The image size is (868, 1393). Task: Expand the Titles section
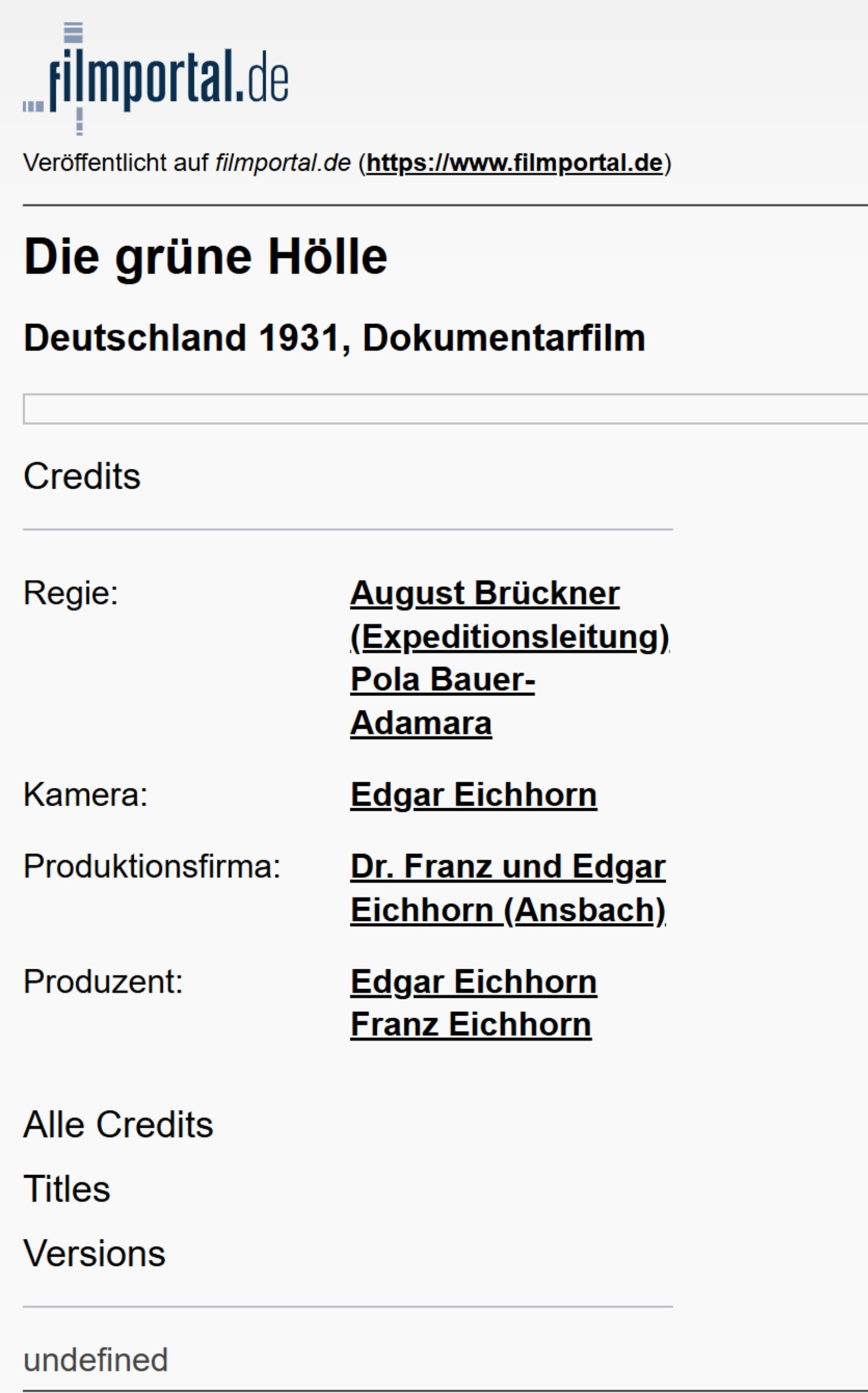pyautogui.click(x=67, y=1188)
